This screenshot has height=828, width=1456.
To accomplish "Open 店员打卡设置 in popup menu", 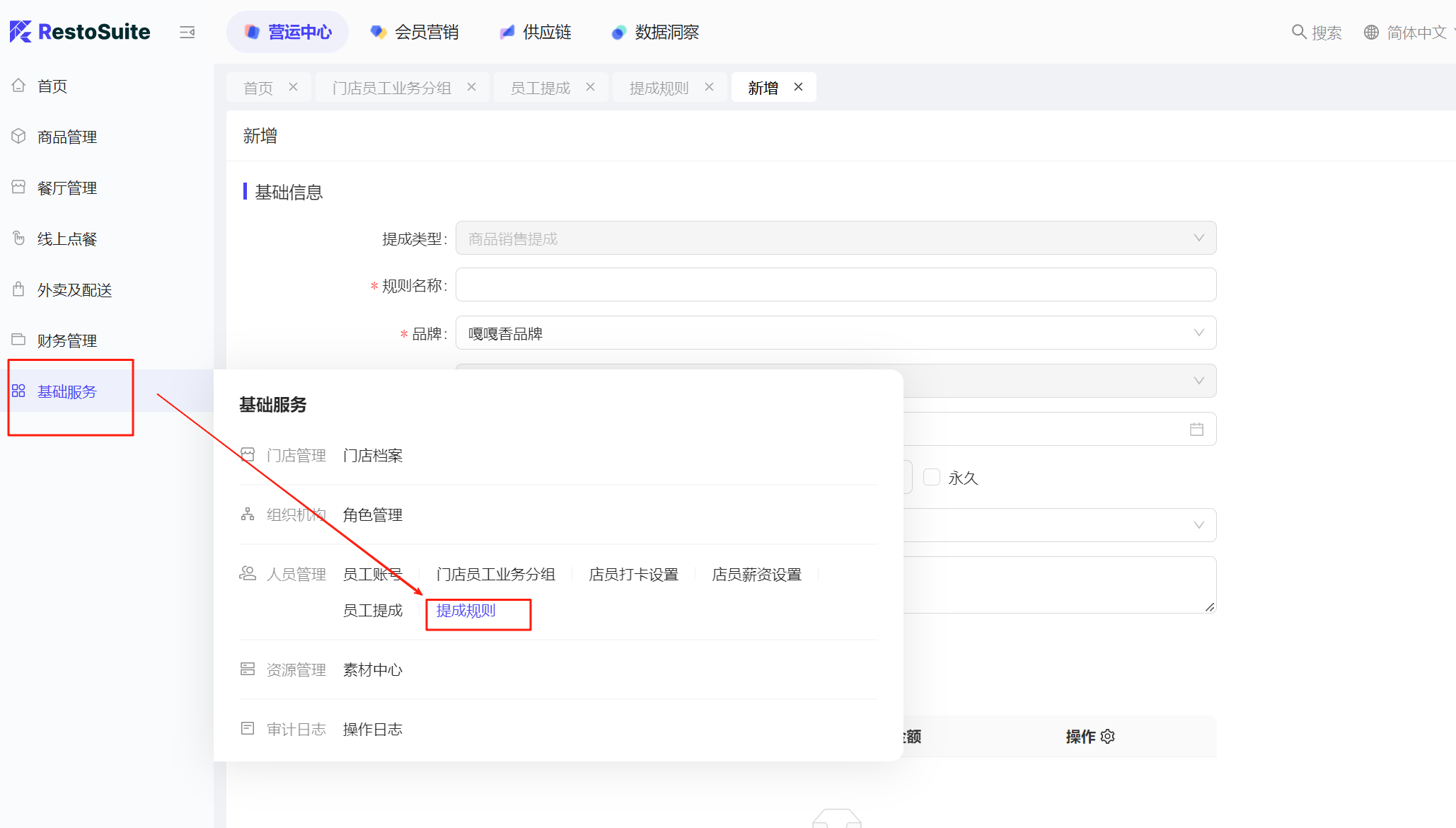I will pos(634,574).
